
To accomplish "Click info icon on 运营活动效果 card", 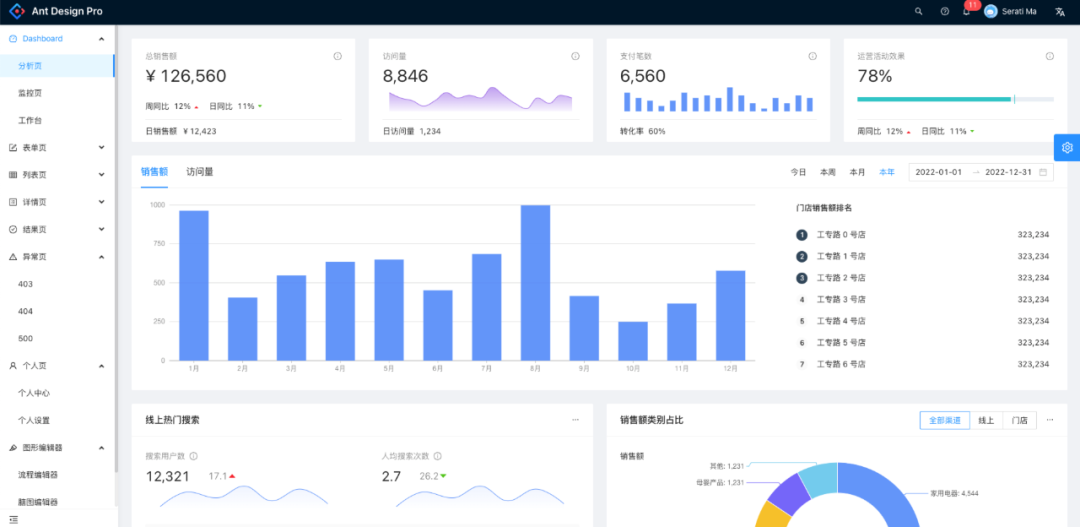I will tap(1049, 56).
